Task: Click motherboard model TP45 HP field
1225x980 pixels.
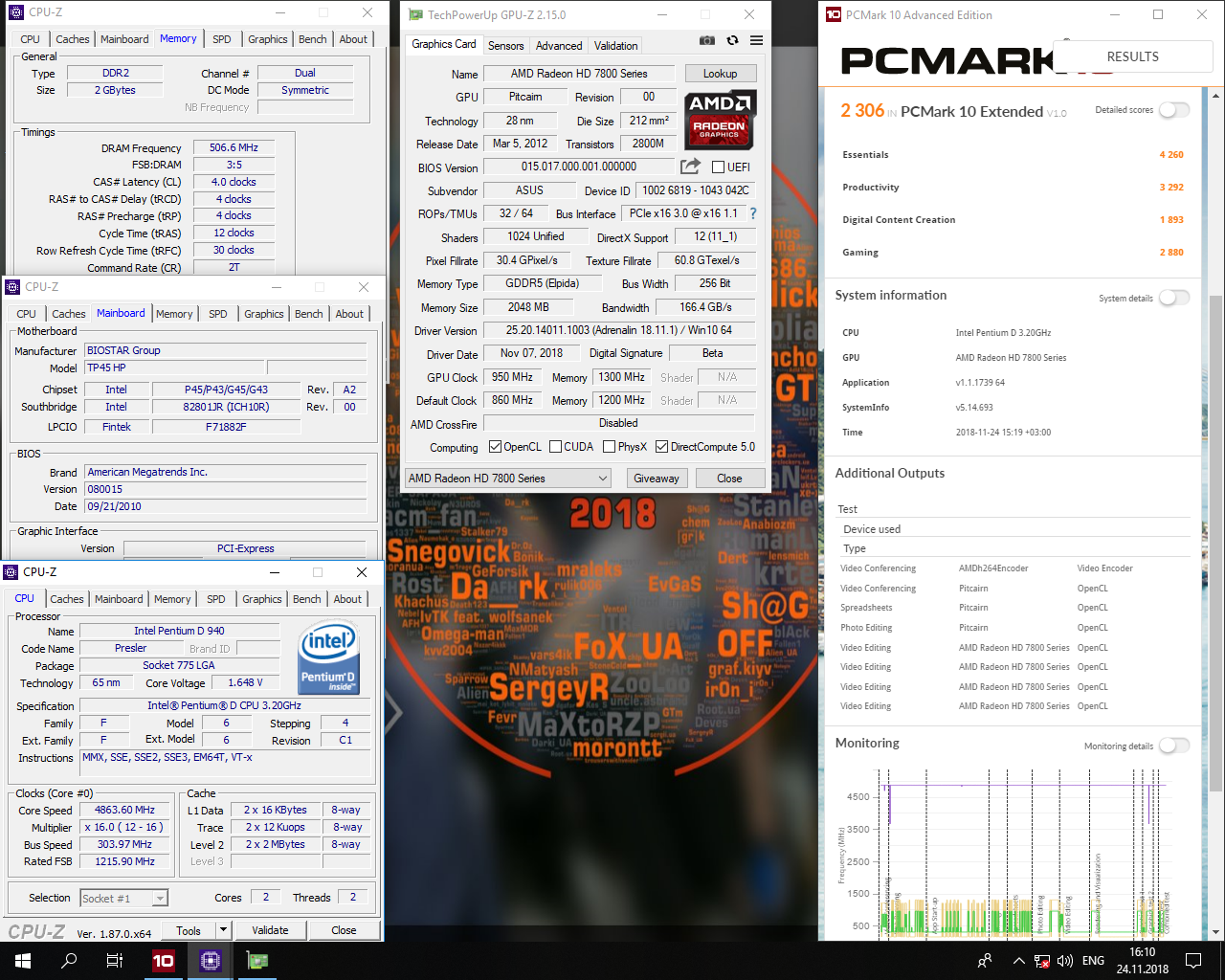Action: [174, 367]
